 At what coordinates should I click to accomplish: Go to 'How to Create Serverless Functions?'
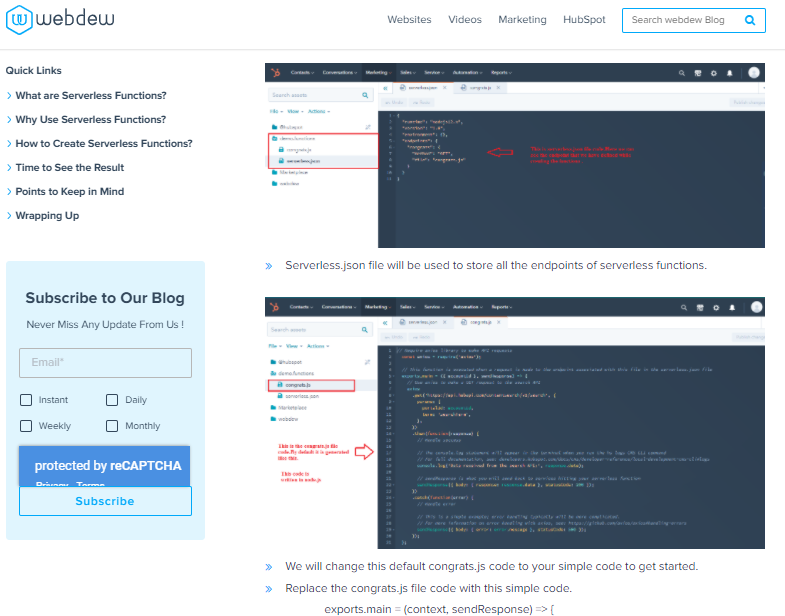point(104,144)
